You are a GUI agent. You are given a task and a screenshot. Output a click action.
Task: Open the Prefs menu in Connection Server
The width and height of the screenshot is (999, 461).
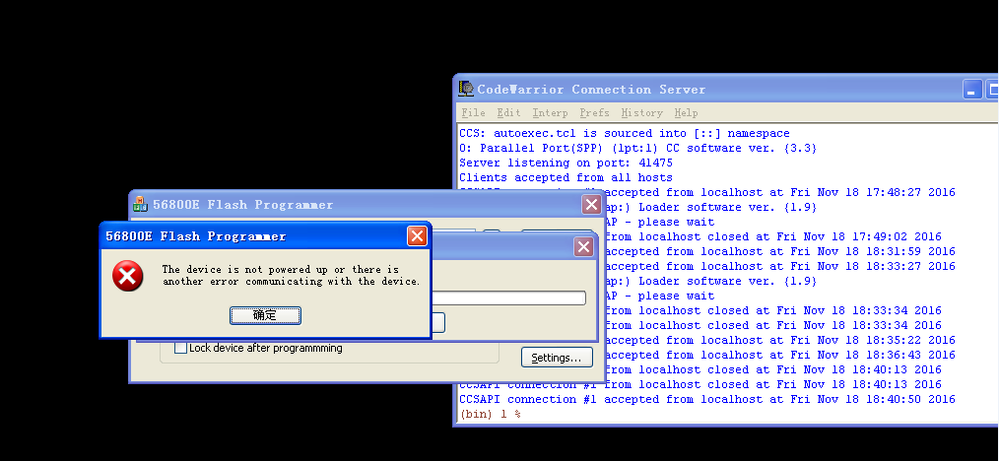click(594, 113)
